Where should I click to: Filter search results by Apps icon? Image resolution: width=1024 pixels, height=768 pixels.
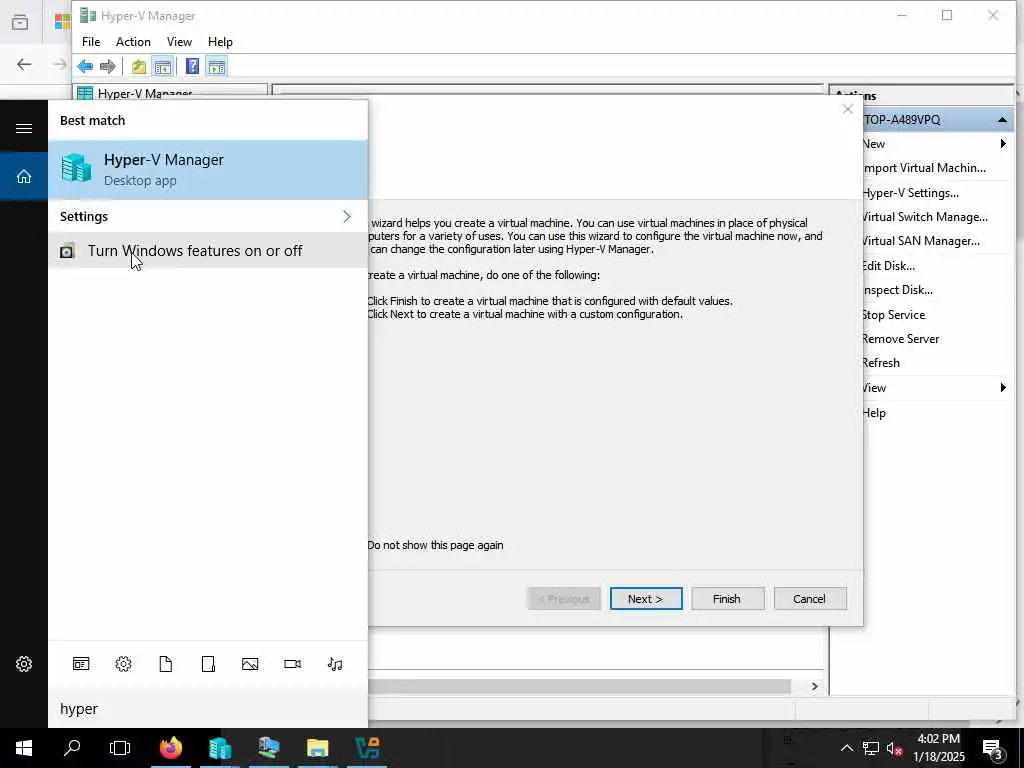tap(81, 664)
